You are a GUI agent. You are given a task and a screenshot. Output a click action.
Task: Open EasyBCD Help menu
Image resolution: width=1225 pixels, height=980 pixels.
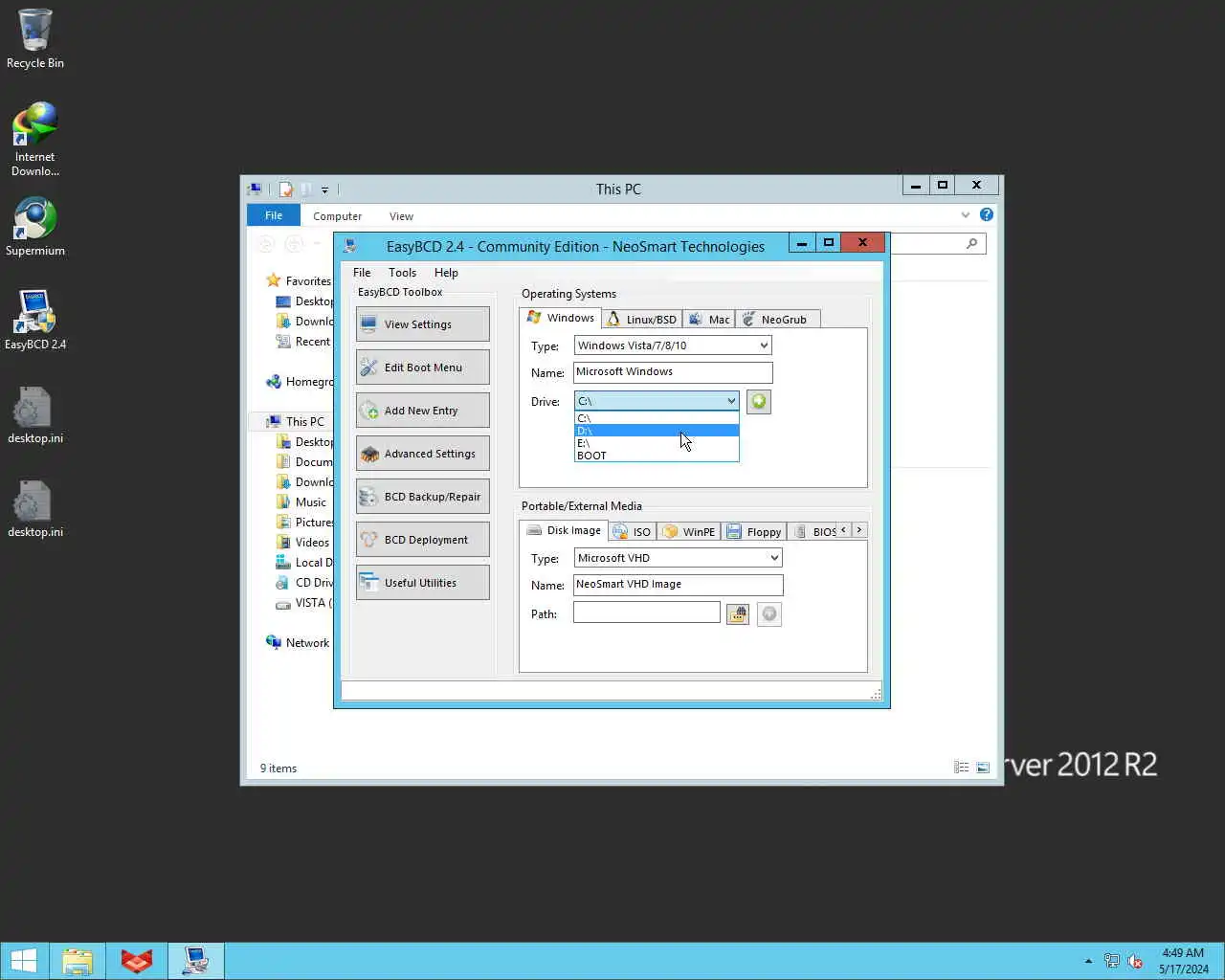point(446,273)
